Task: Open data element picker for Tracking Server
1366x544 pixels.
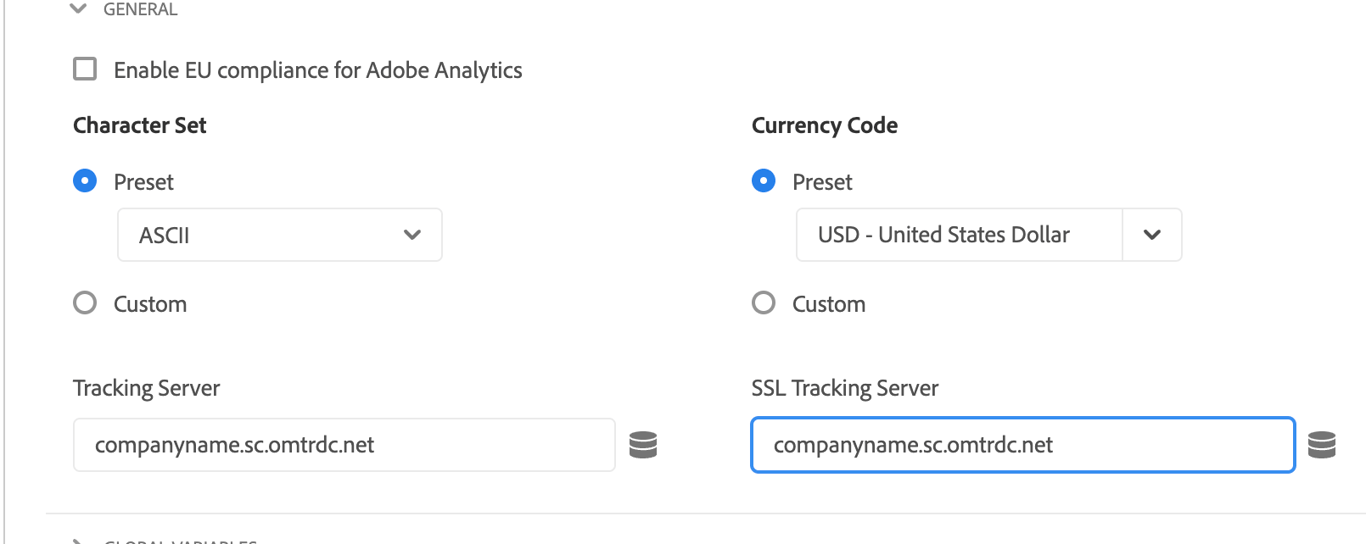Action: [x=642, y=445]
